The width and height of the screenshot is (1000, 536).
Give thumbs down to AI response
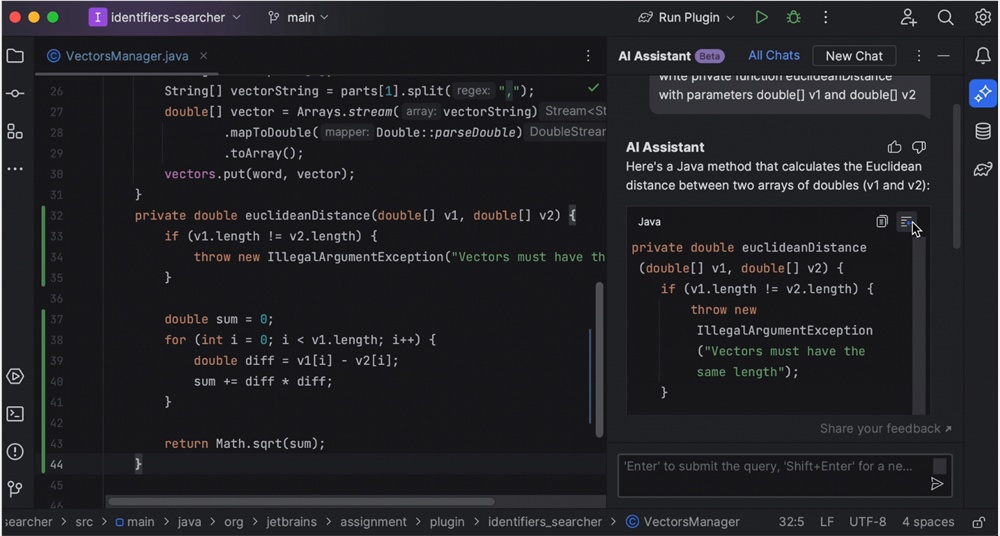pyautogui.click(x=919, y=148)
